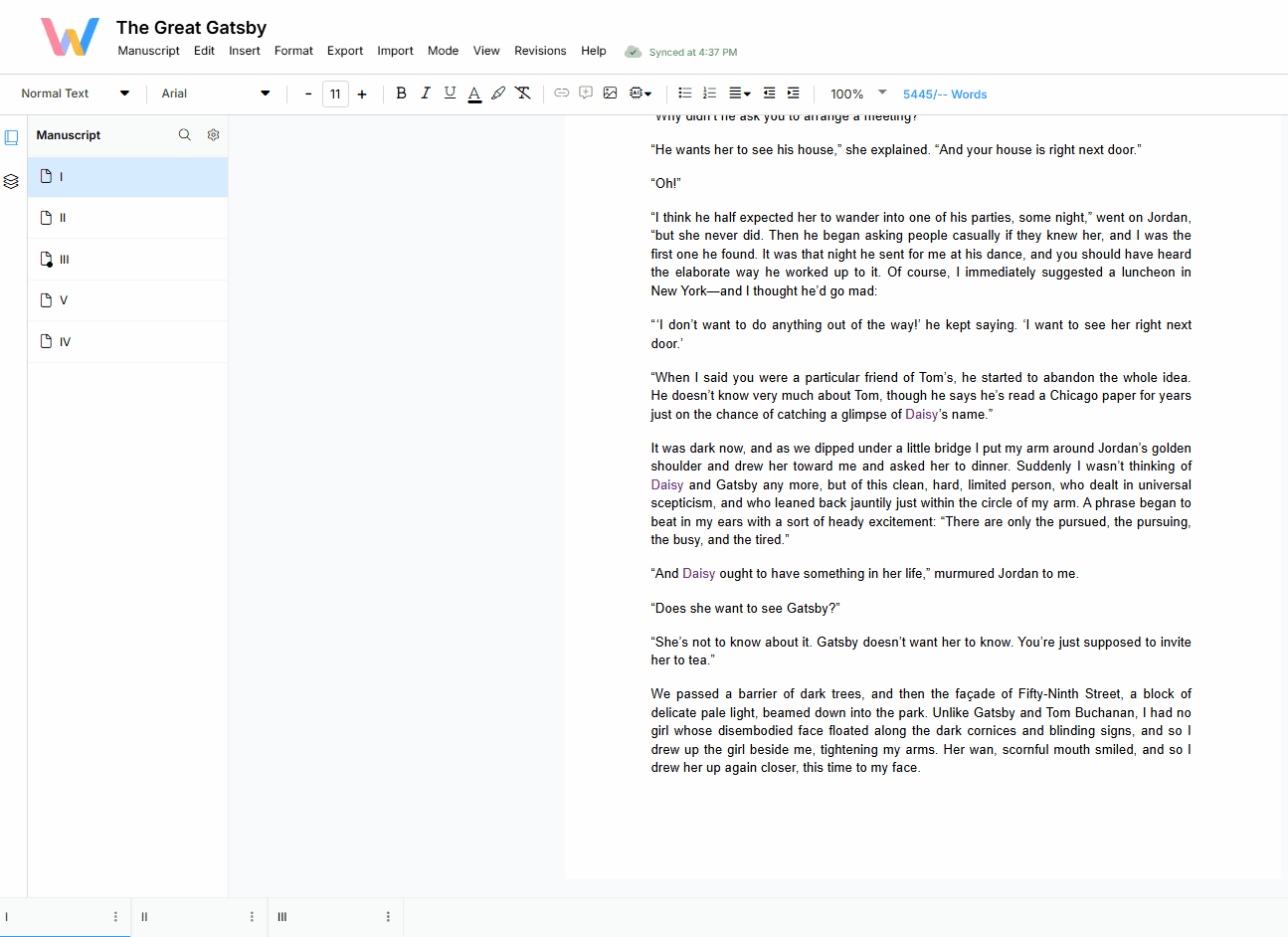Open the 100% zoom dropdown

(857, 94)
